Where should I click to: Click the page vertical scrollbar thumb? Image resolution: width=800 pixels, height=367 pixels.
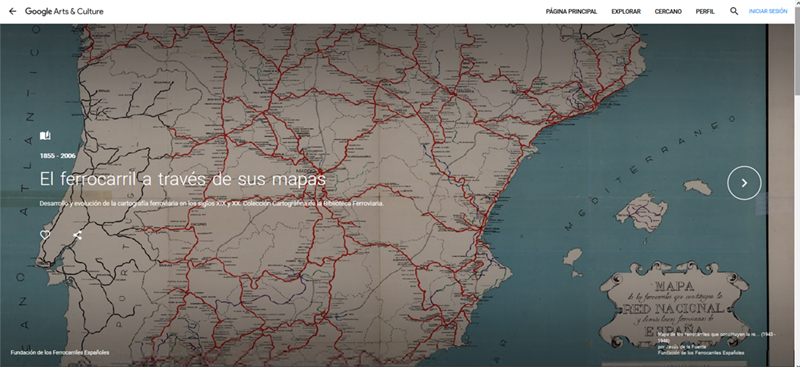(797, 51)
